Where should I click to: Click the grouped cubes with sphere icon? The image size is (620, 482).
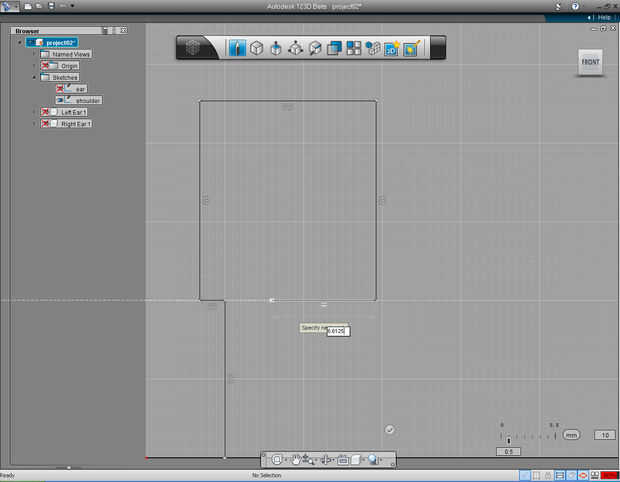372,49
